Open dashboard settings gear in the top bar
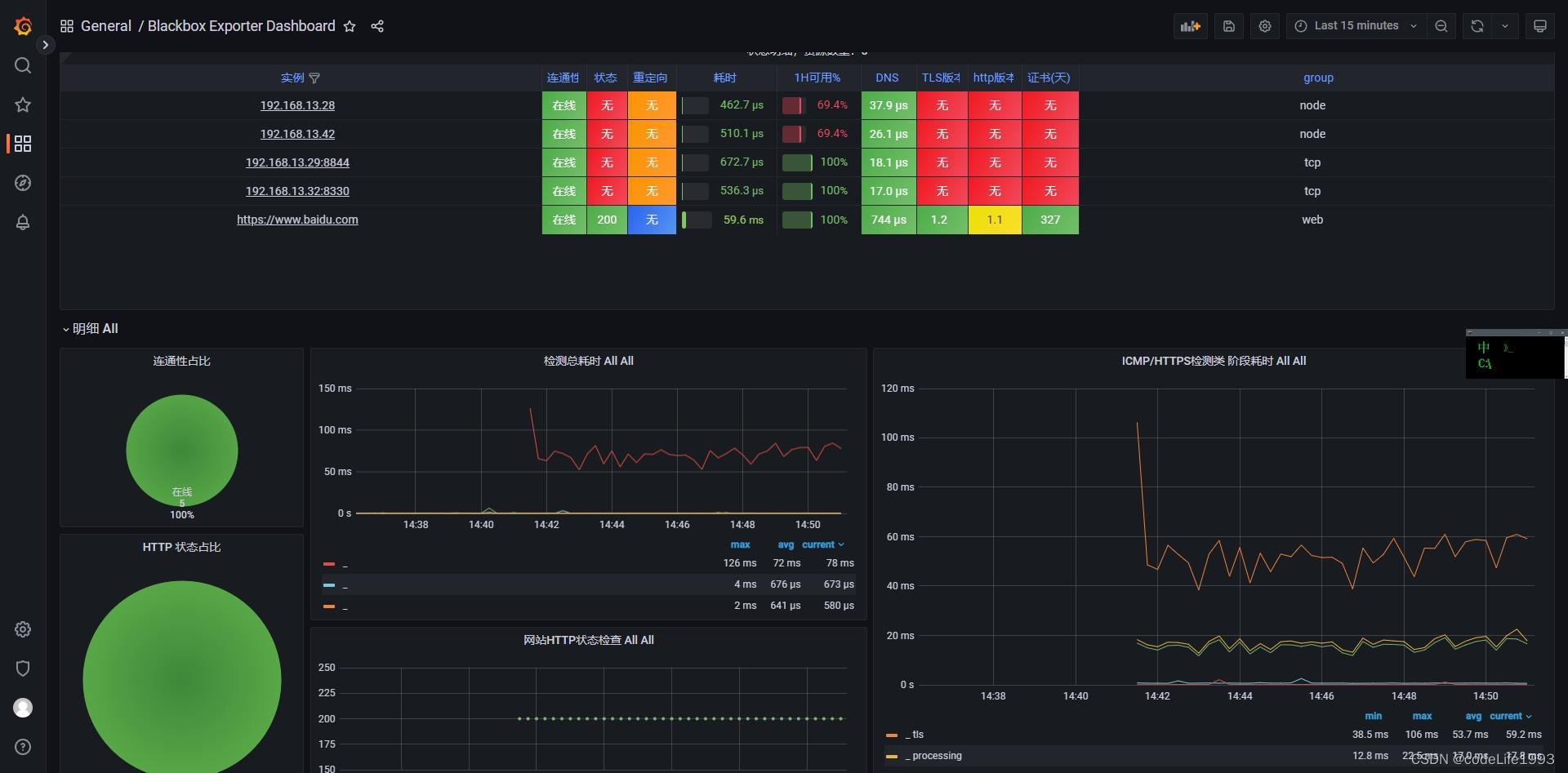This screenshot has height=773, width=1568. coord(1265,26)
